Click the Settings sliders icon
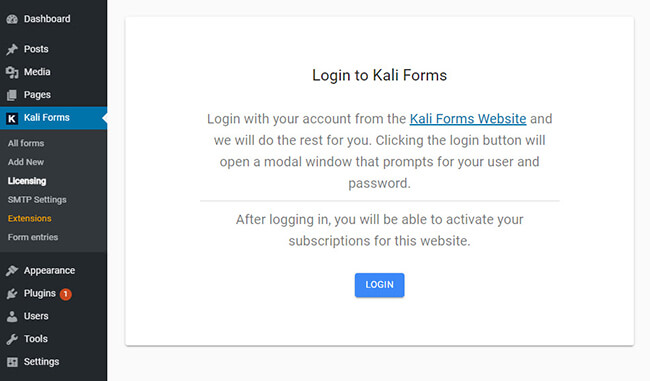The image size is (650, 381). tap(12, 362)
